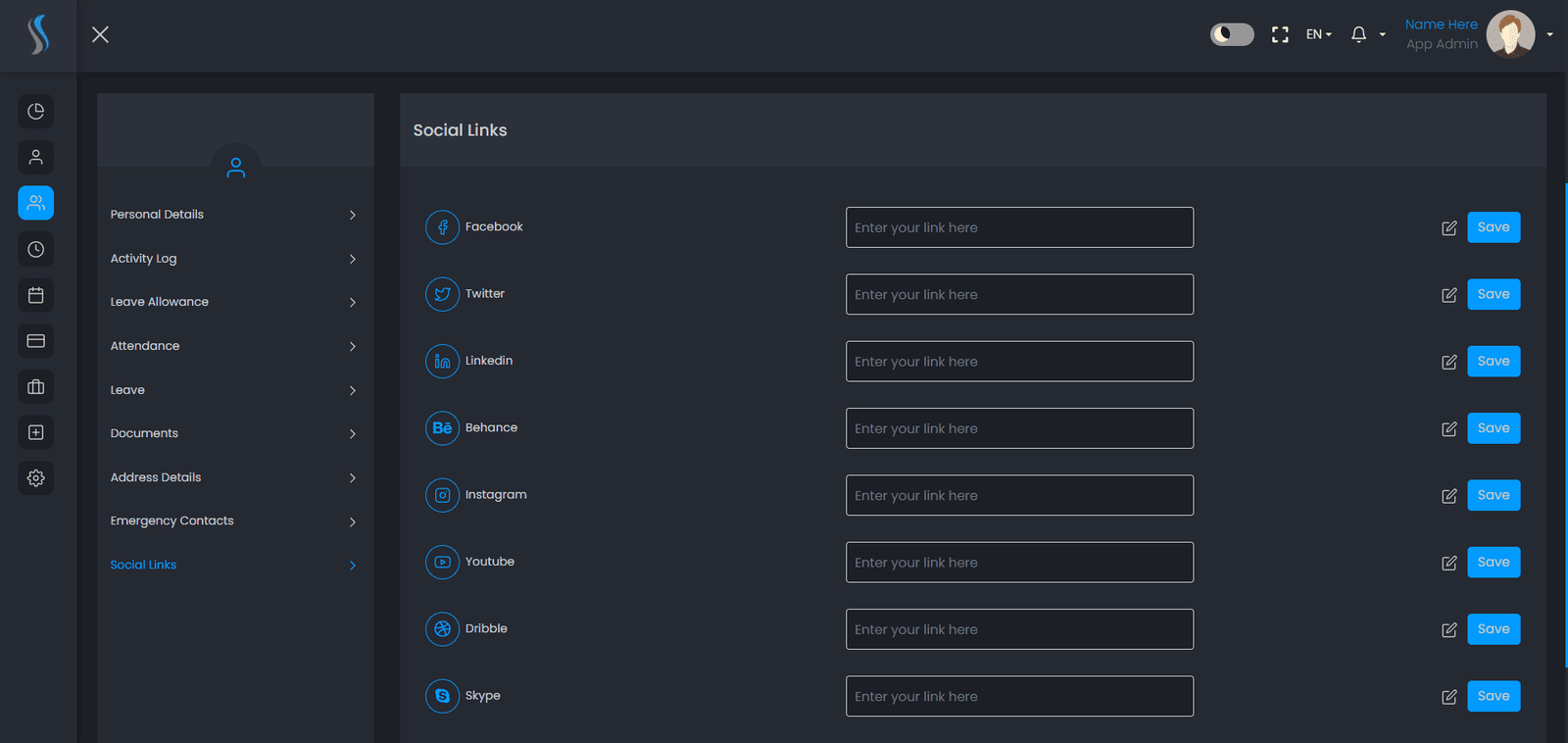Click the app logo in the header
This screenshot has height=743, width=1568.
click(38, 35)
